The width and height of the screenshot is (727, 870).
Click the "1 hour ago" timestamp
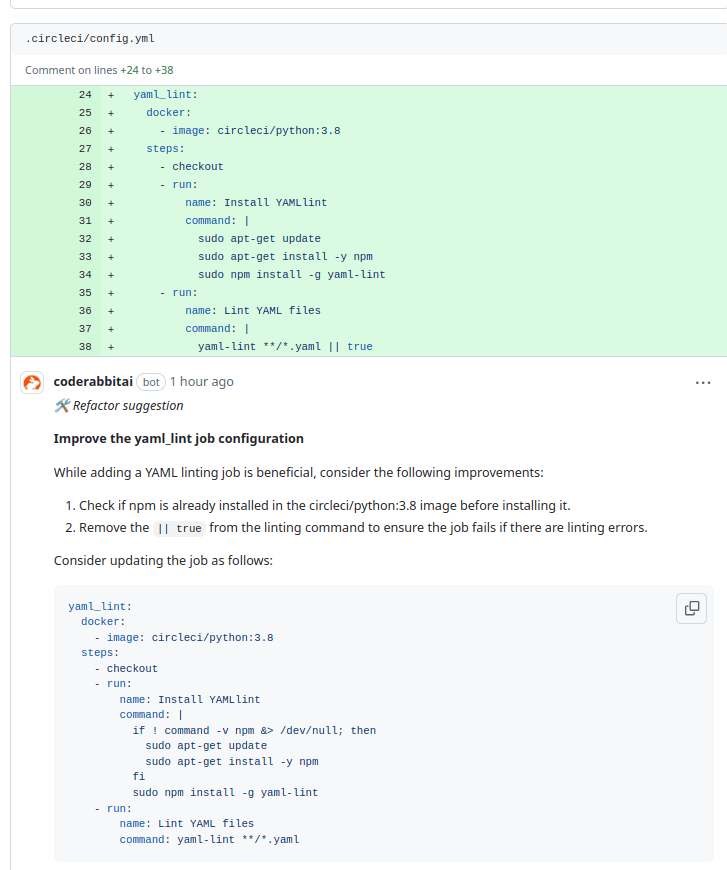(x=201, y=382)
